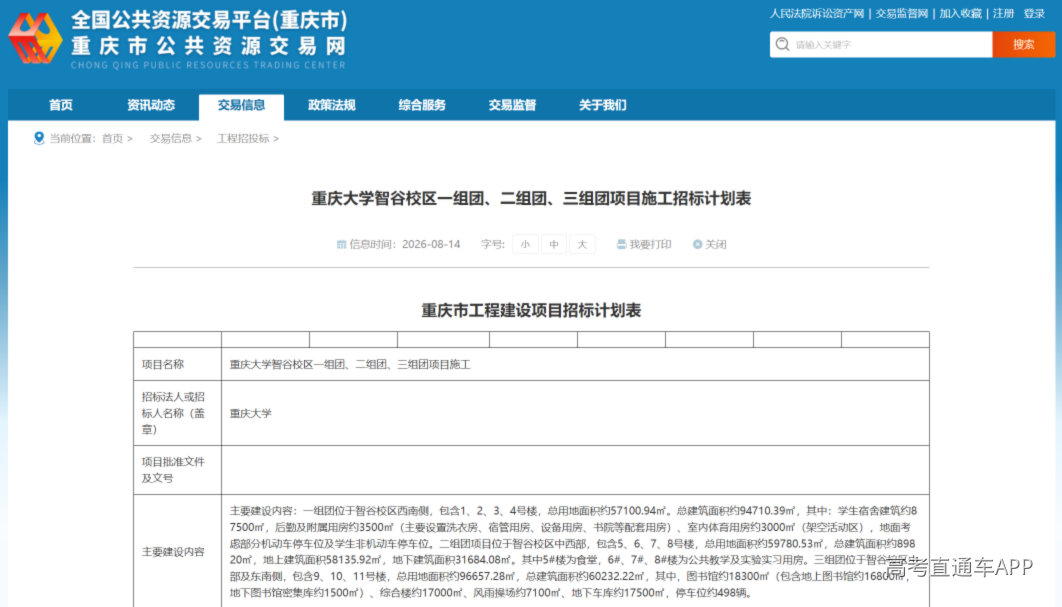
Task: Click the 项目批准文件及文号 label cell
Action: tap(177, 470)
